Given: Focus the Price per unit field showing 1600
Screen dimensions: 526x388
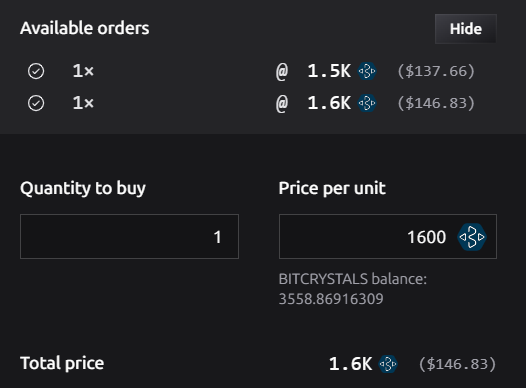Looking at the screenshot, I should (x=388, y=236).
